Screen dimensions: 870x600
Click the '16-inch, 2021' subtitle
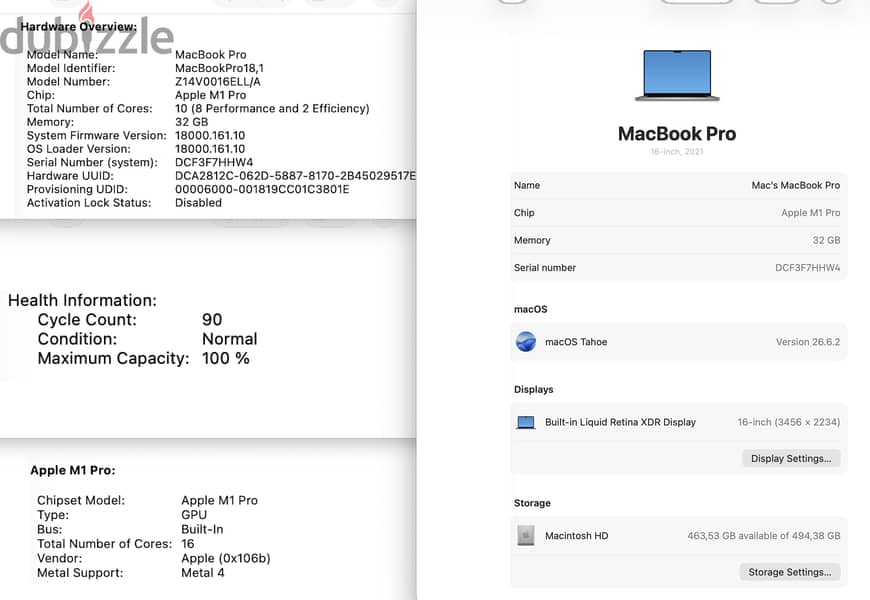677,152
